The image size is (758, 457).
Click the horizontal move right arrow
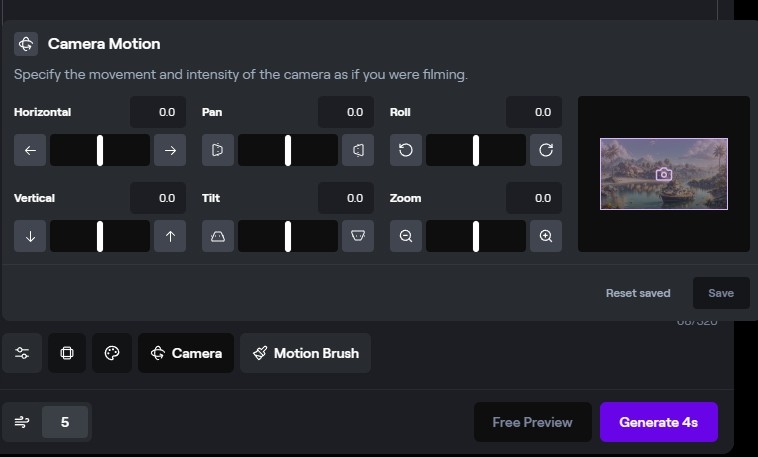click(x=170, y=150)
